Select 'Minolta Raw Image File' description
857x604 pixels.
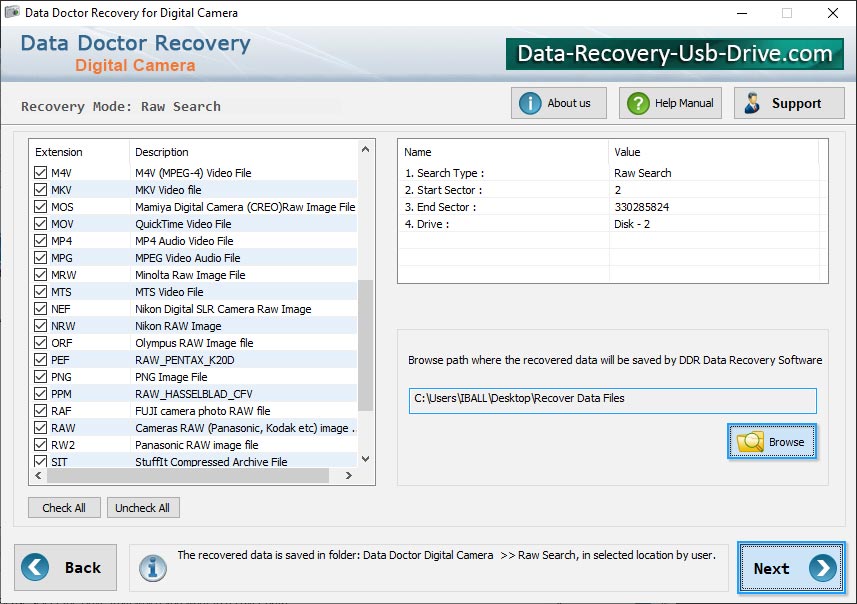(x=190, y=274)
